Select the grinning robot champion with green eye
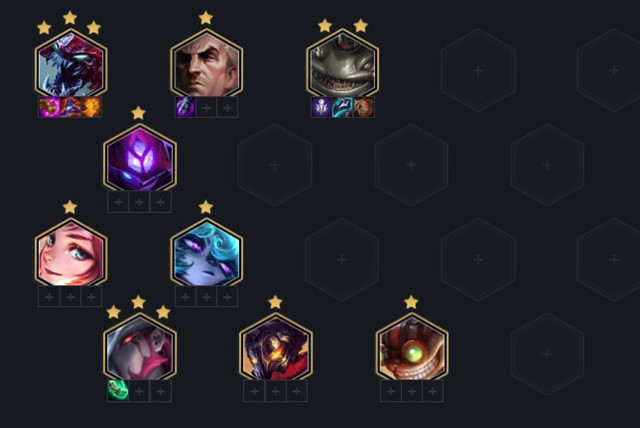 click(412, 348)
